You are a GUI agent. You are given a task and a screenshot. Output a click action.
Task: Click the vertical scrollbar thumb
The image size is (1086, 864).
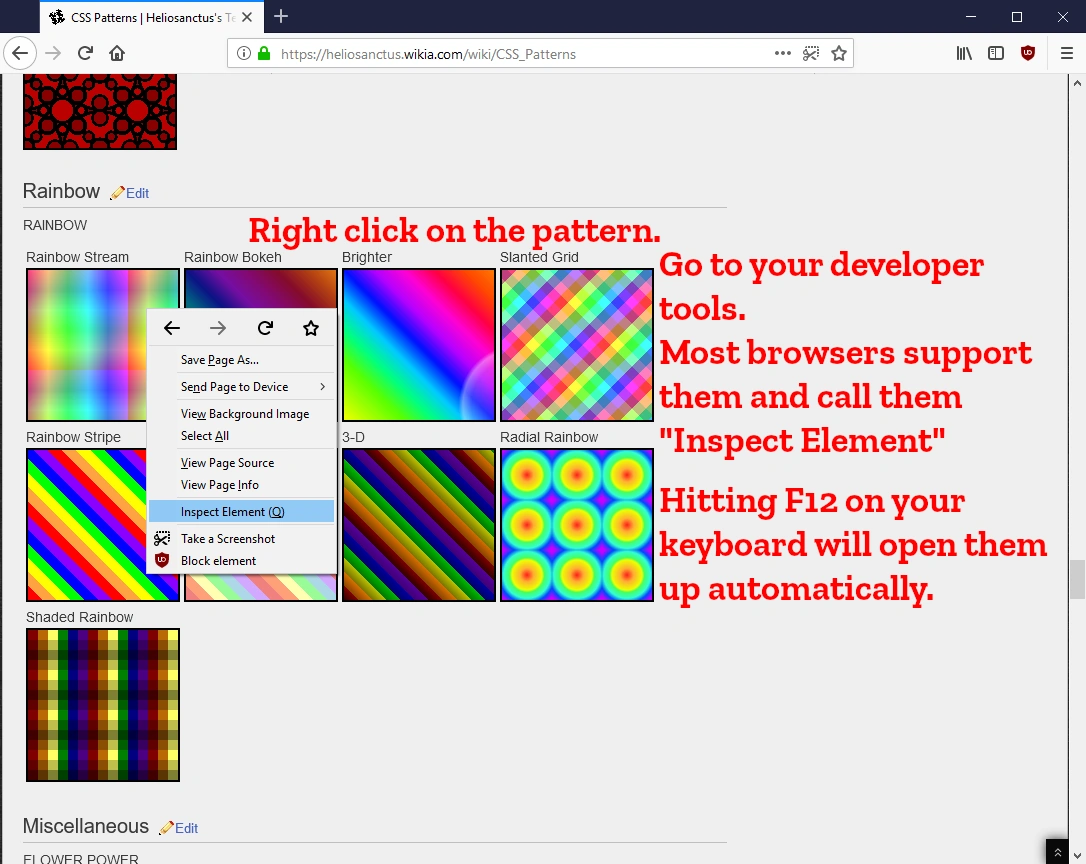coord(1077,579)
